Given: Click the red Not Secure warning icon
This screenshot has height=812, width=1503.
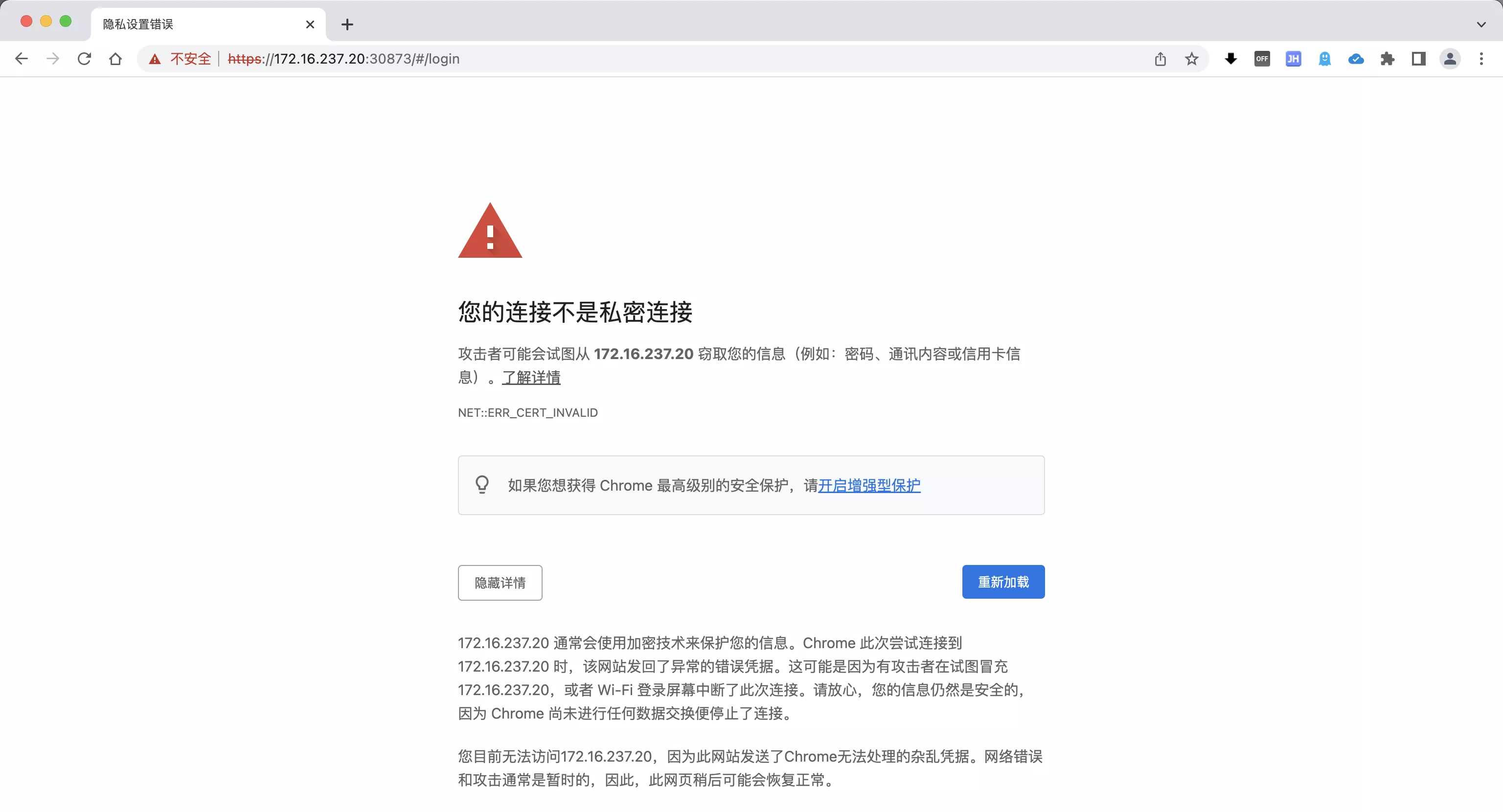Looking at the screenshot, I should (x=155, y=59).
